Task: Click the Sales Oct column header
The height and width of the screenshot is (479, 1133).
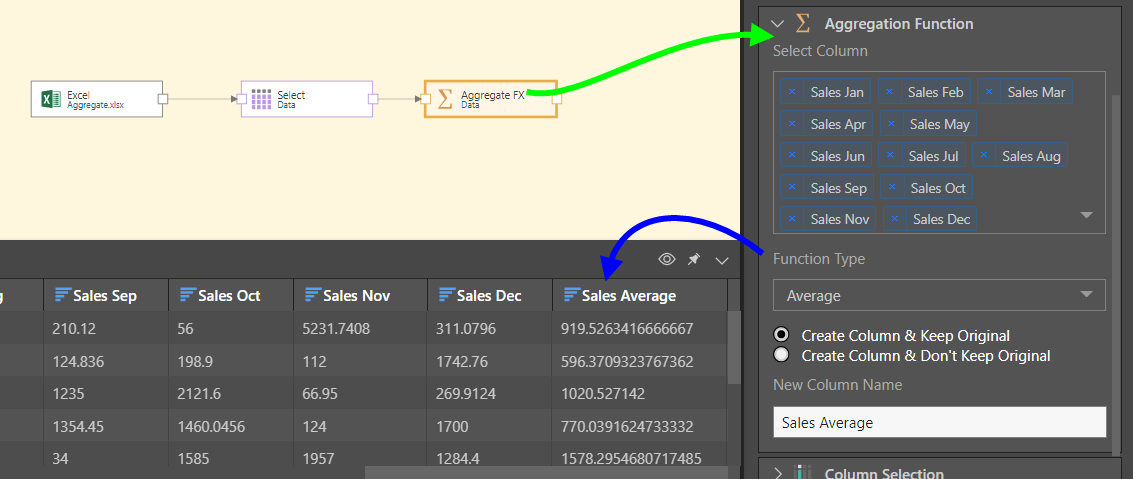Action: point(230,295)
